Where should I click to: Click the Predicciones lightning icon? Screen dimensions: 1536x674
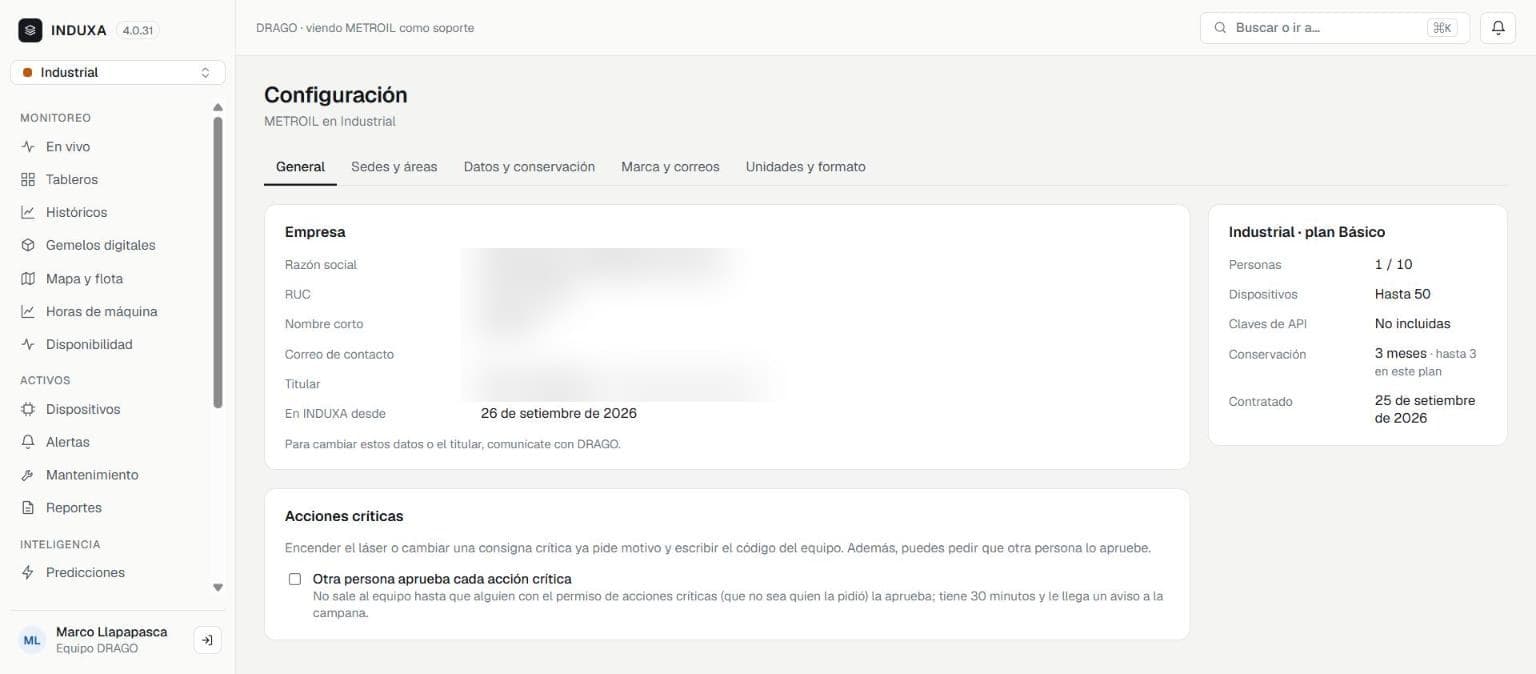tap(28, 573)
